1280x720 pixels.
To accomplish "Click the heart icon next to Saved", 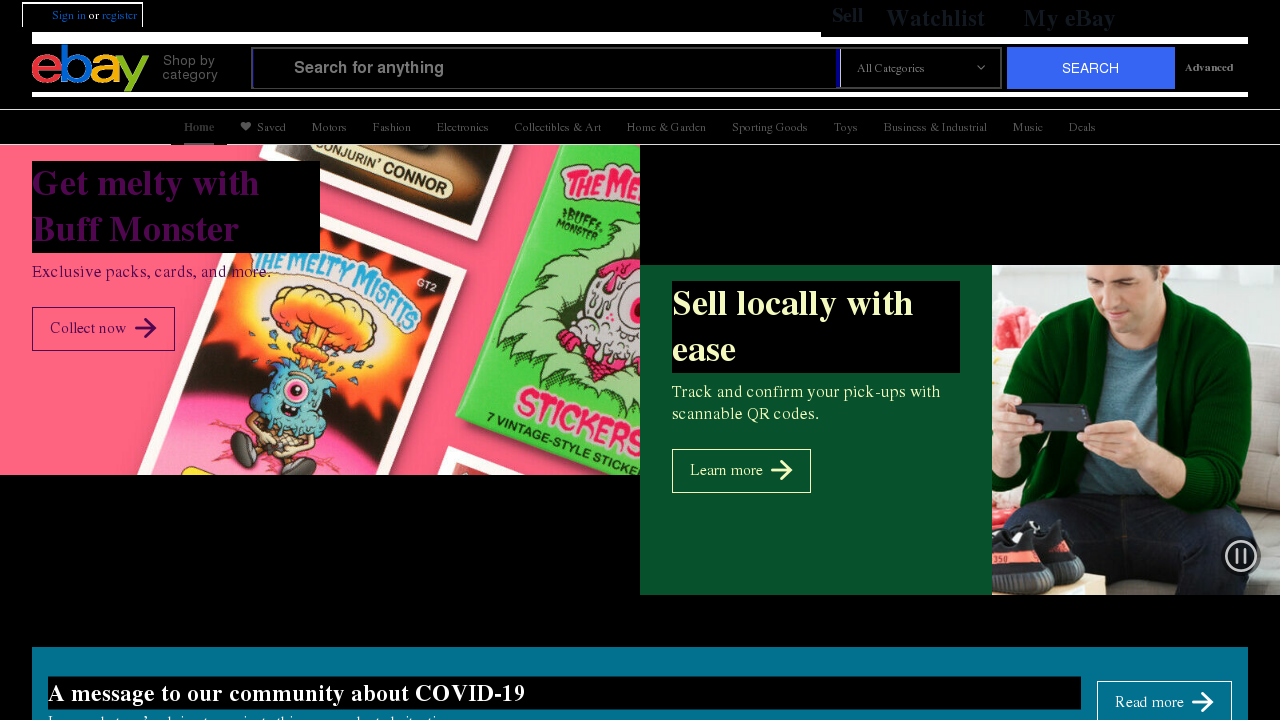I will tap(246, 127).
